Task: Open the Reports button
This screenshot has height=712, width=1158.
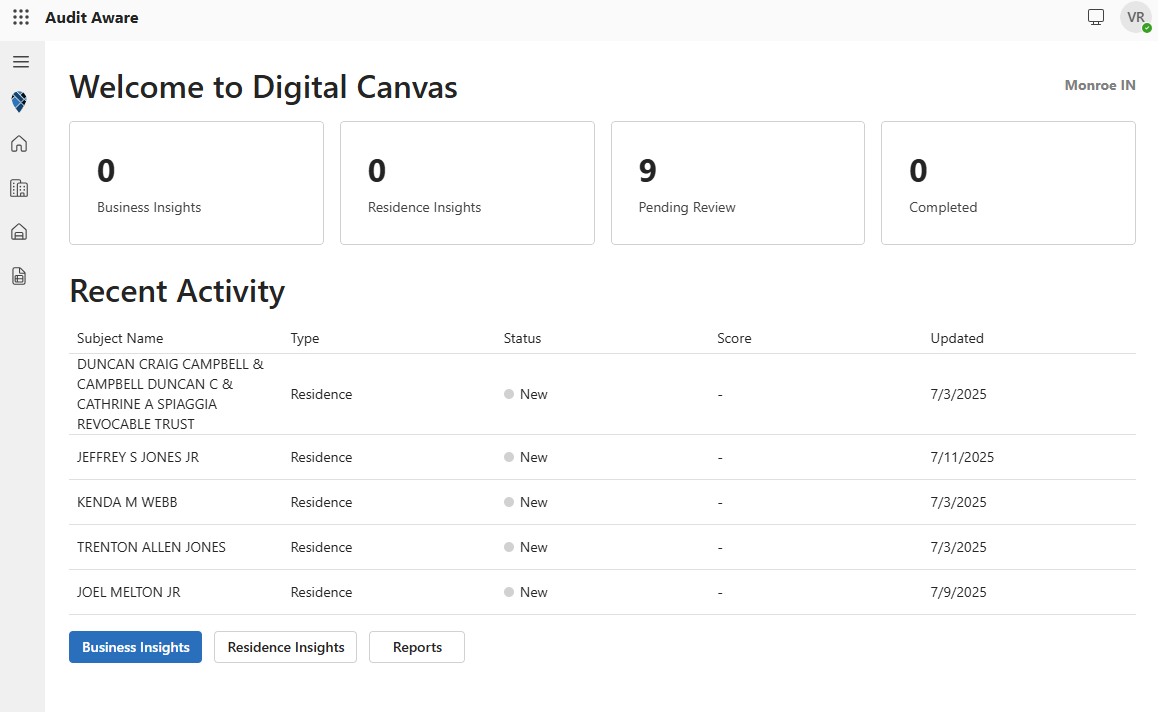Action: tap(417, 647)
